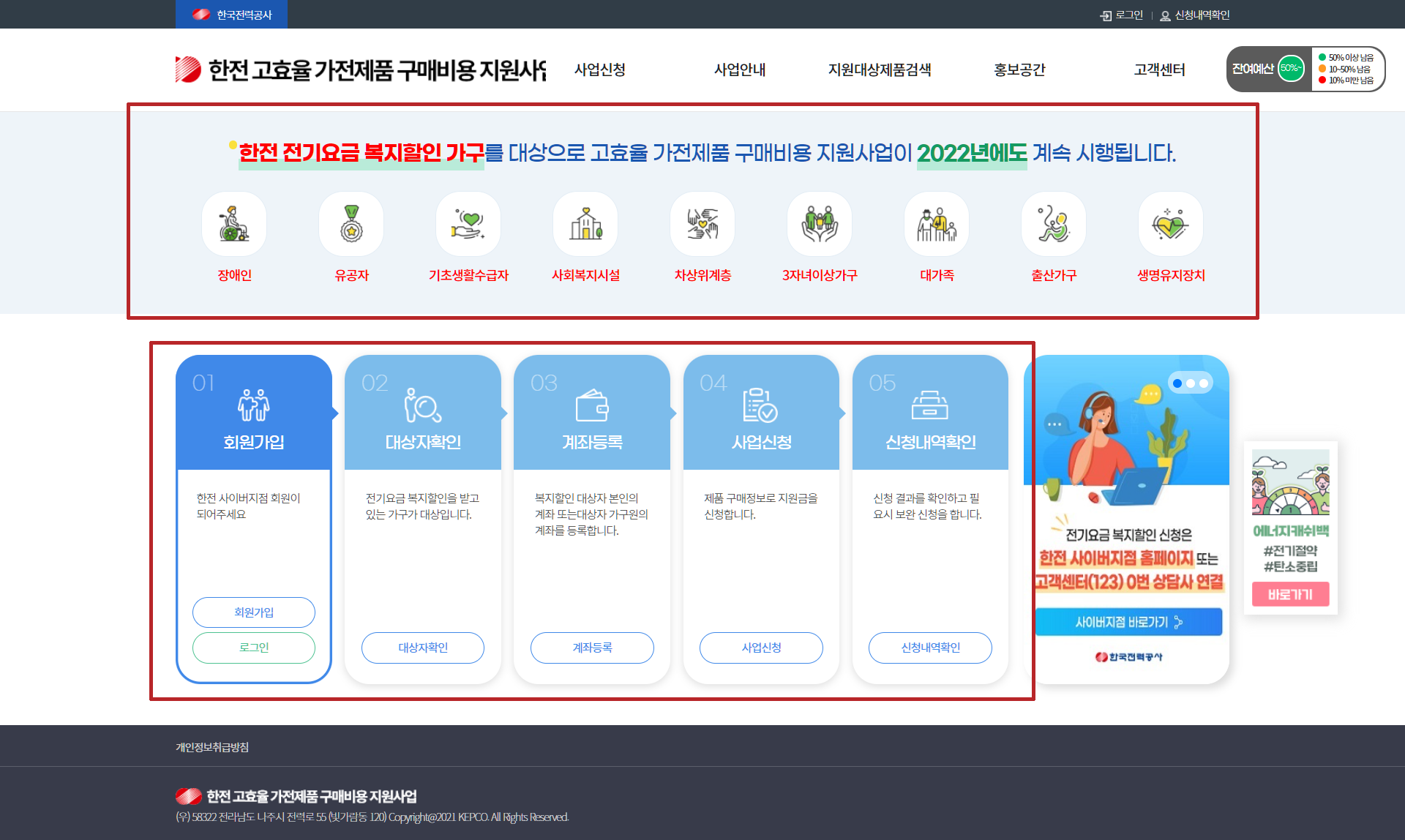
Task: Click the 장애인 wheelchair icon
Action: coord(234,224)
